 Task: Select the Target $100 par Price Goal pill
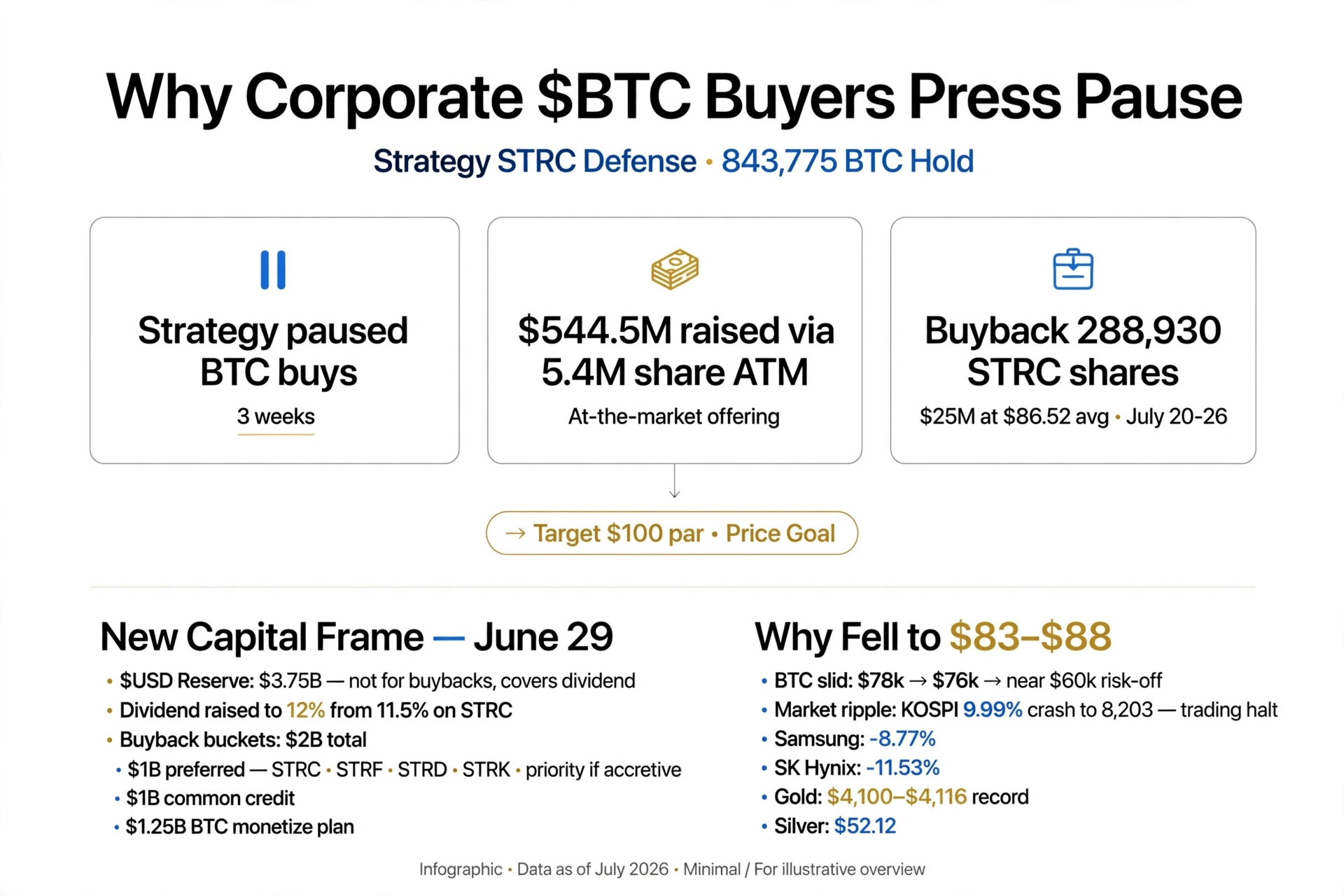click(x=672, y=533)
